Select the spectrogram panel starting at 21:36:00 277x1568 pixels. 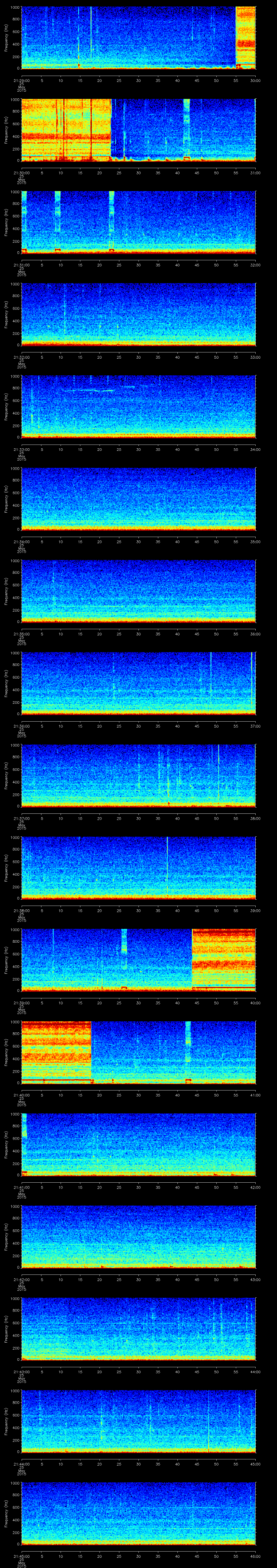click(x=138, y=683)
